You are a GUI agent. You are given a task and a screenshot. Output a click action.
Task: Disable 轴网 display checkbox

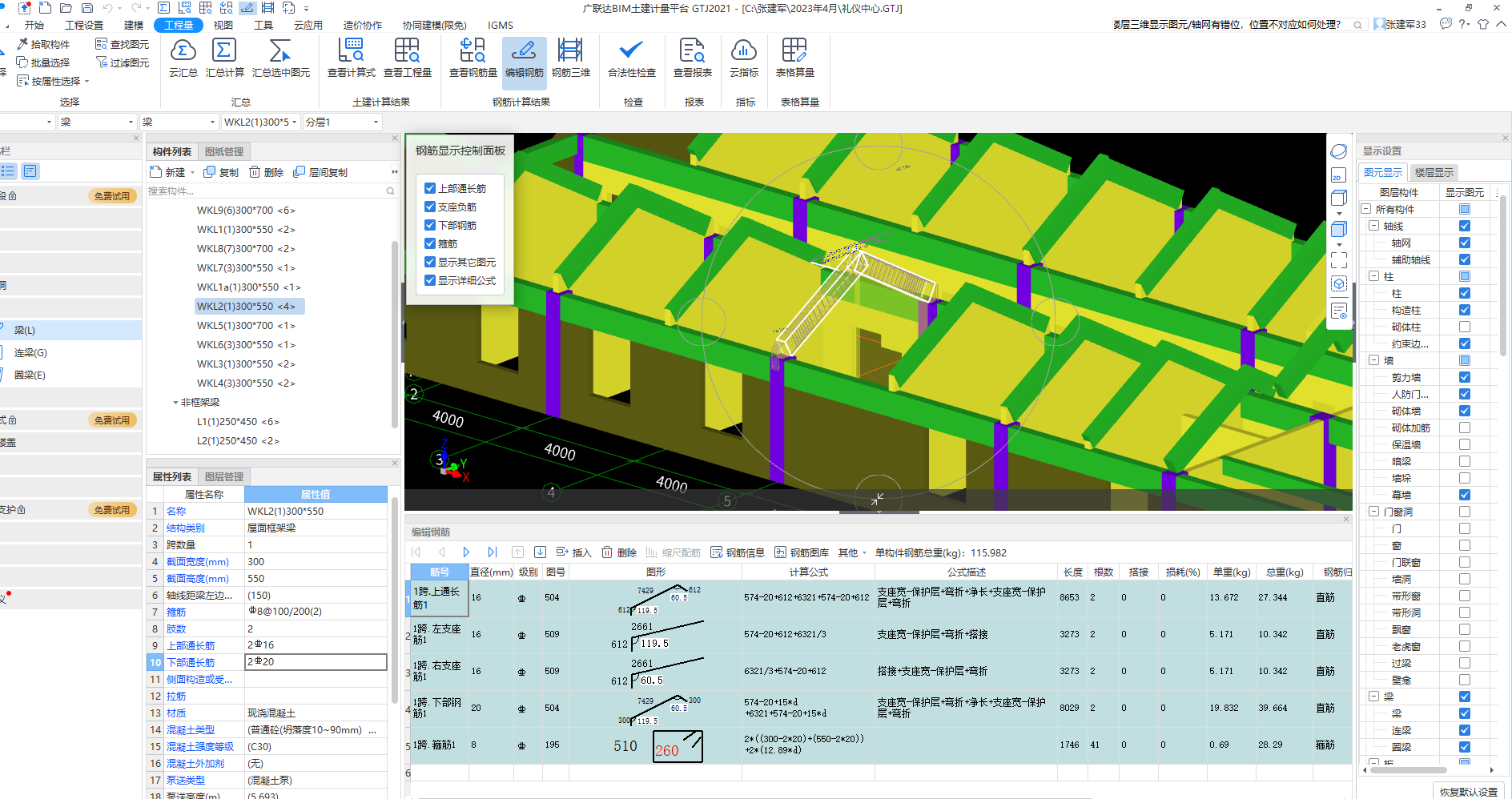click(x=1465, y=243)
